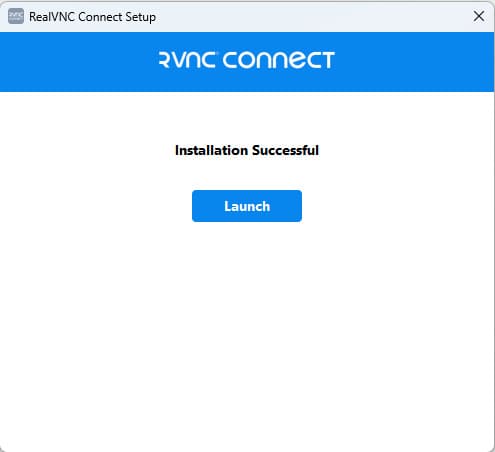Dismiss the installer with the X button
495x452 pixels.
pyautogui.click(x=479, y=16)
